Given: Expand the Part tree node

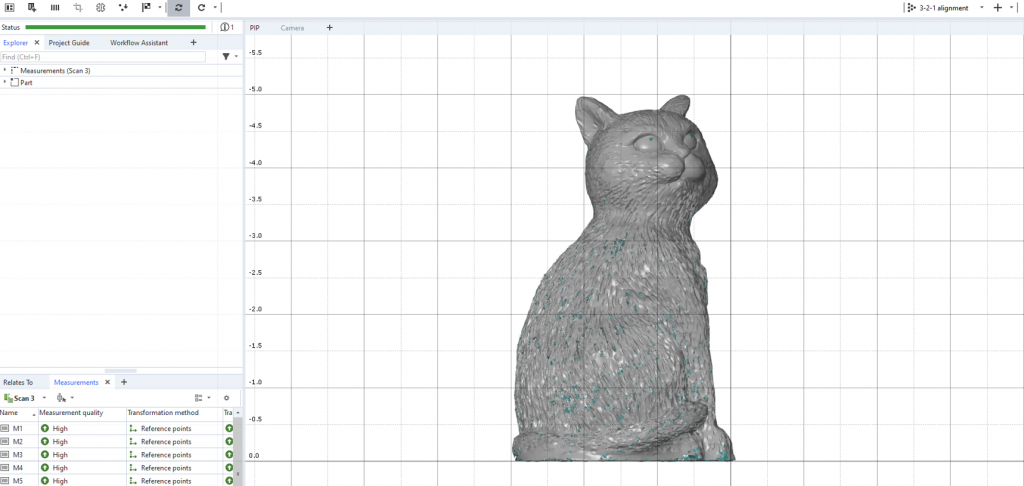Looking at the screenshot, I should pyautogui.click(x=5, y=82).
